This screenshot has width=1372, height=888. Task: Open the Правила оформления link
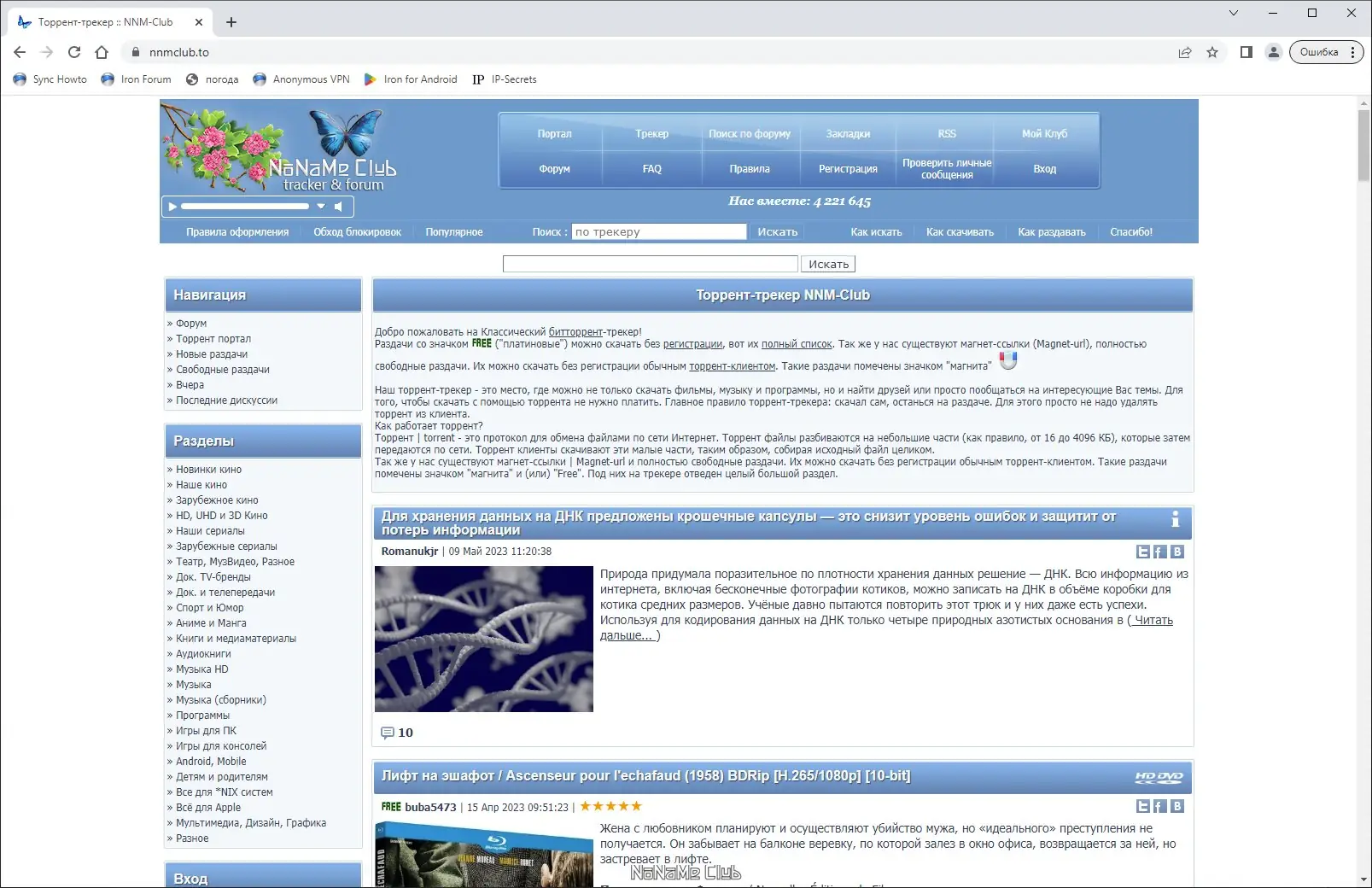pos(237,232)
